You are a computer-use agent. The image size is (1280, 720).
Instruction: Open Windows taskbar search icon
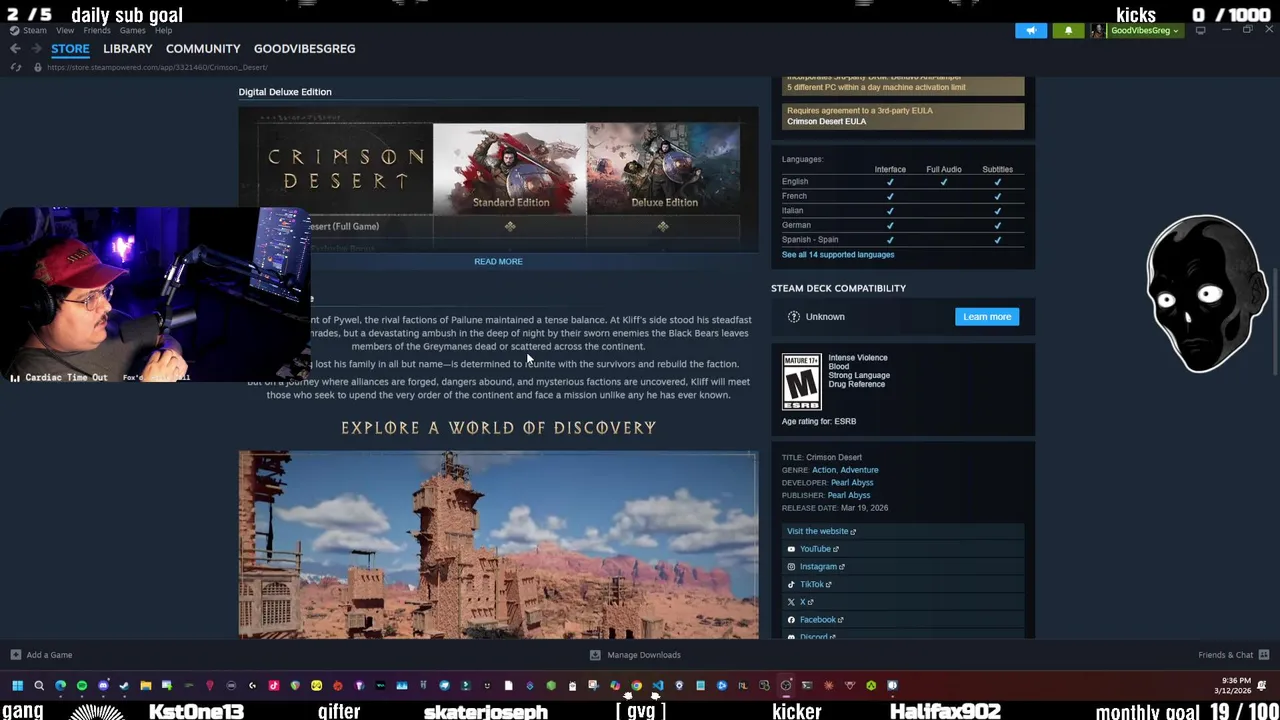pyautogui.click(x=39, y=685)
